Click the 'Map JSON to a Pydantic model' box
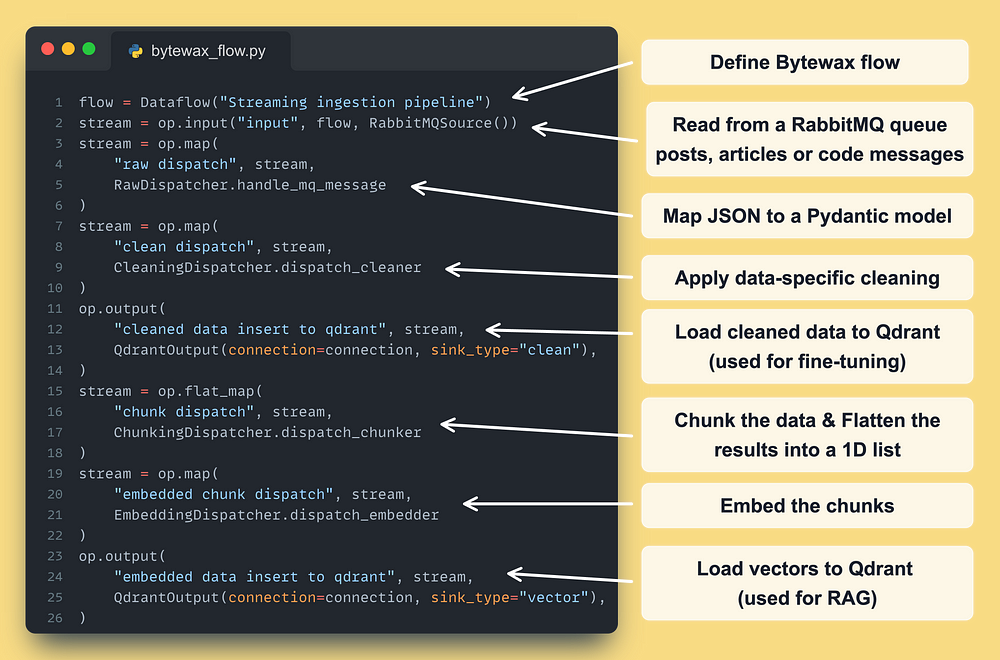Viewport: 1000px width, 660px height. pyautogui.click(x=807, y=216)
